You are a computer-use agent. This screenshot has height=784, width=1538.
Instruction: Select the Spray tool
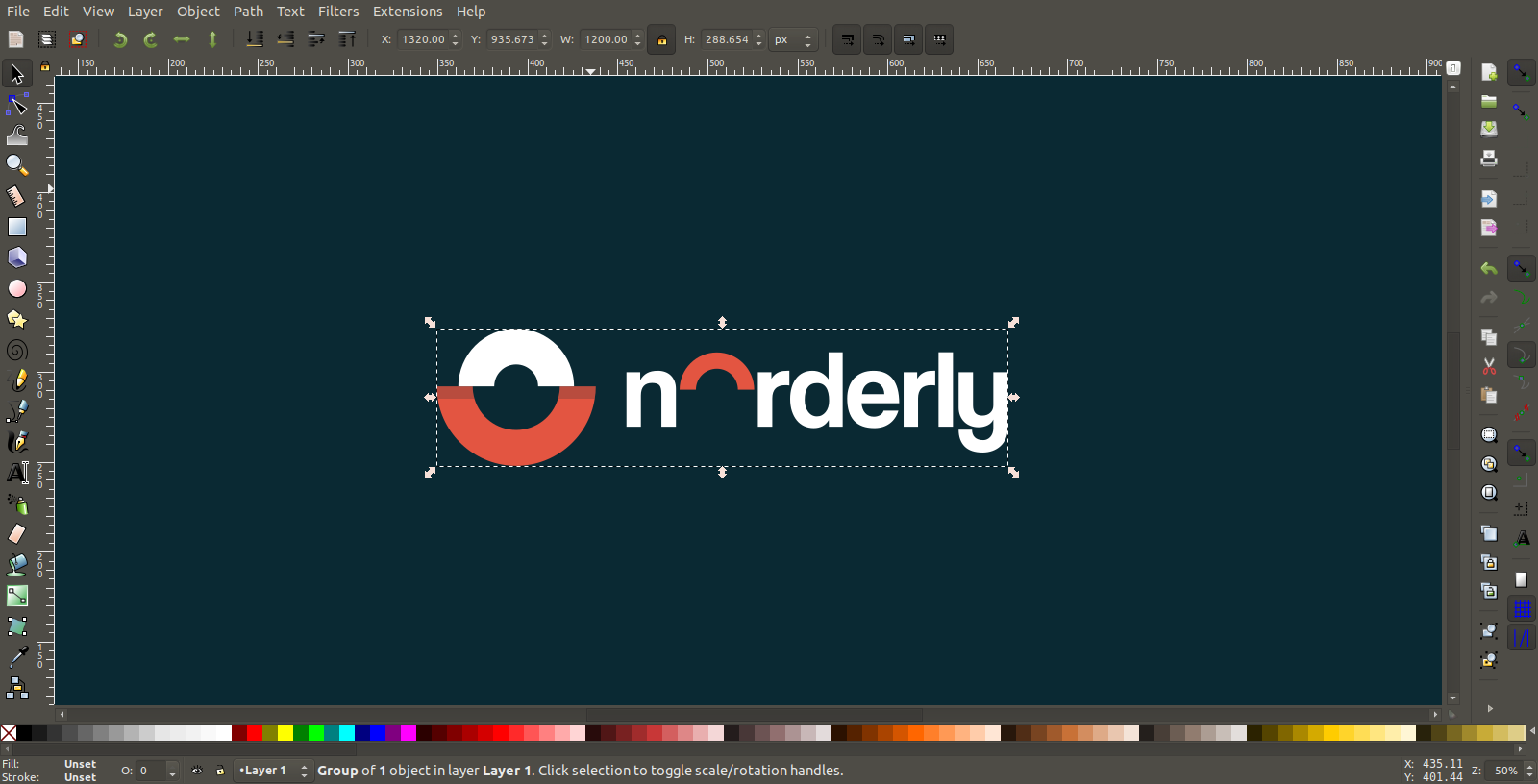tap(17, 503)
